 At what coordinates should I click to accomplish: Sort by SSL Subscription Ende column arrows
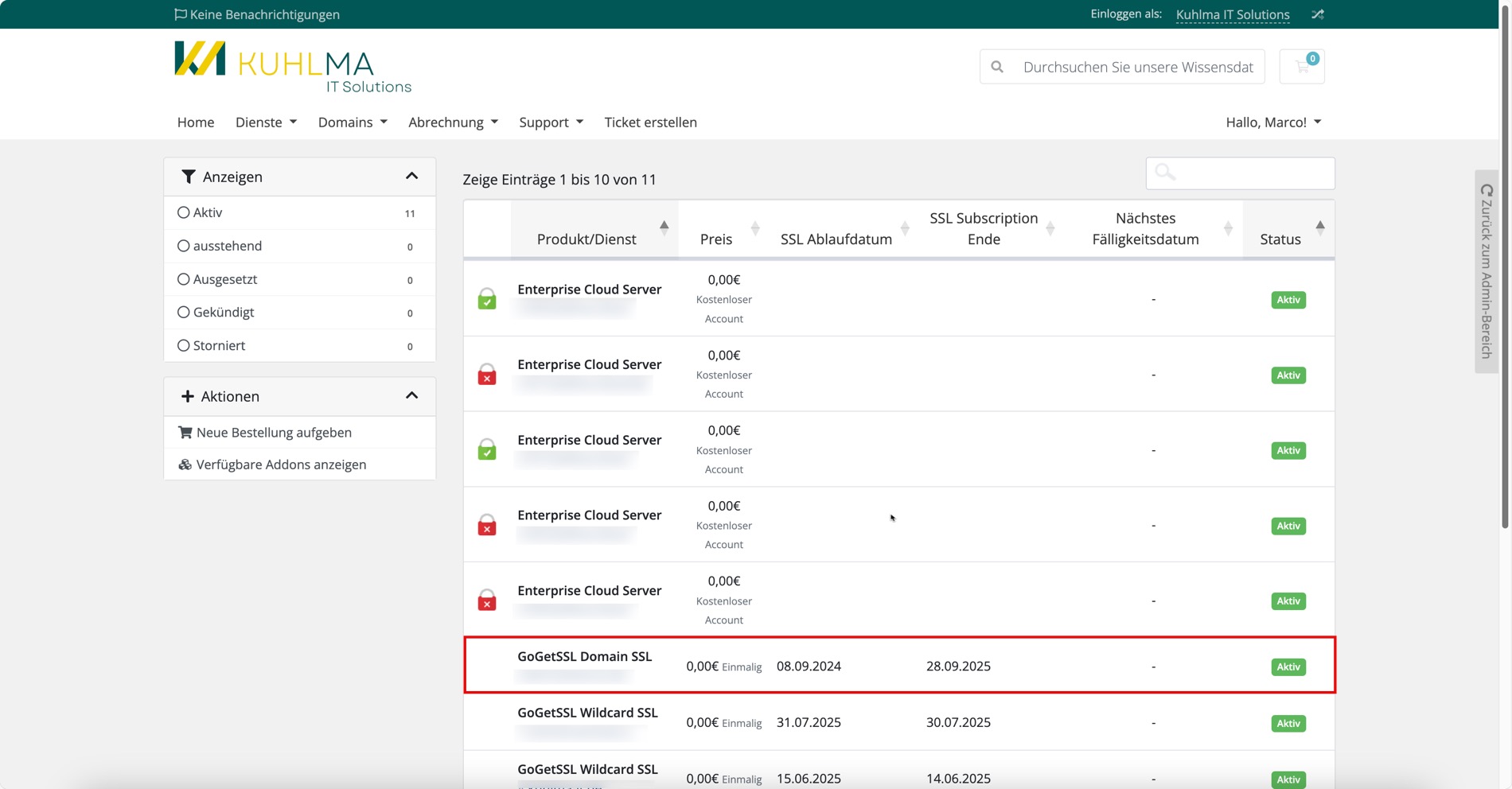[1050, 228]
